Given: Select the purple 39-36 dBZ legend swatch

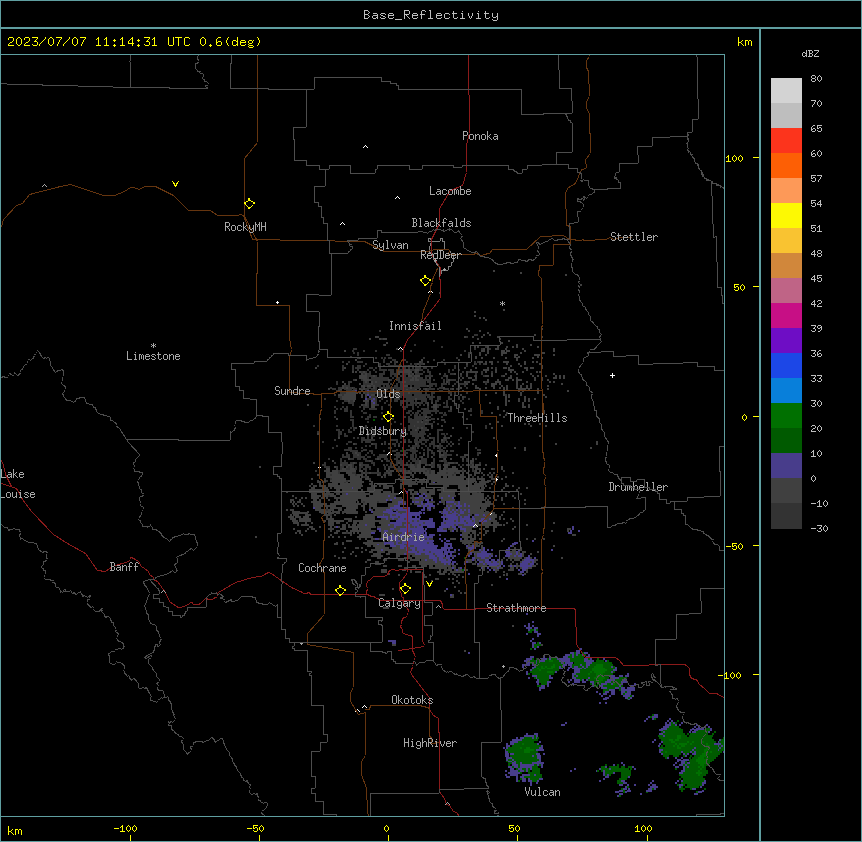Looking at the screenshot, I should 786,341.
